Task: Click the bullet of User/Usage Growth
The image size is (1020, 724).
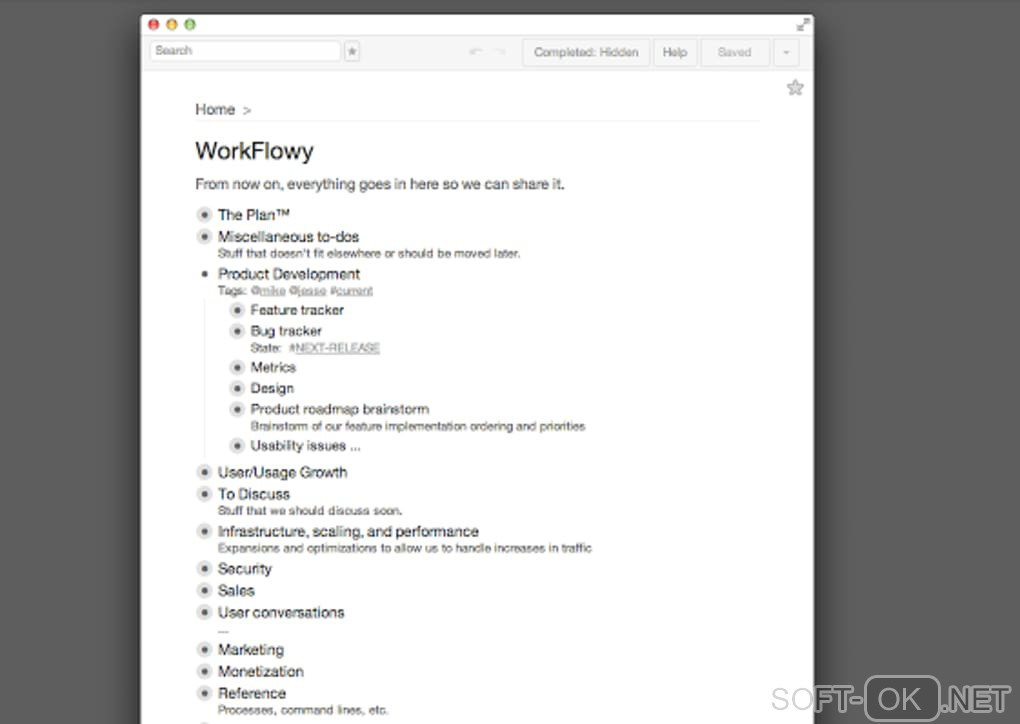Action: (x=204, y=472)
